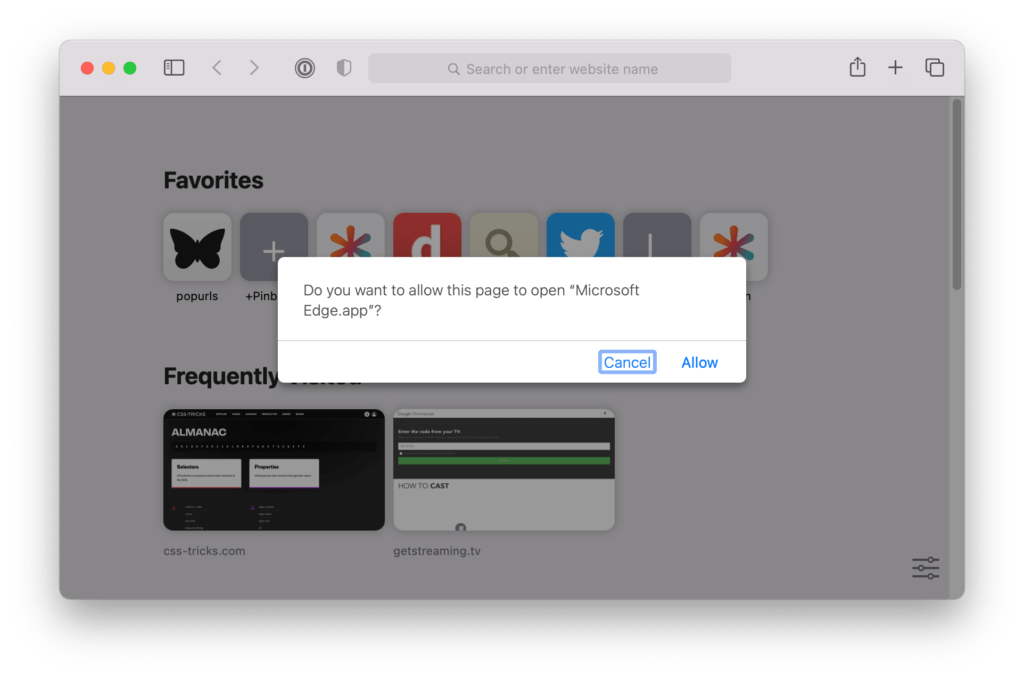Cancel opening Microsoft Edge.app
Viewport: 1024px width, 678px height.
coord(627,363)
